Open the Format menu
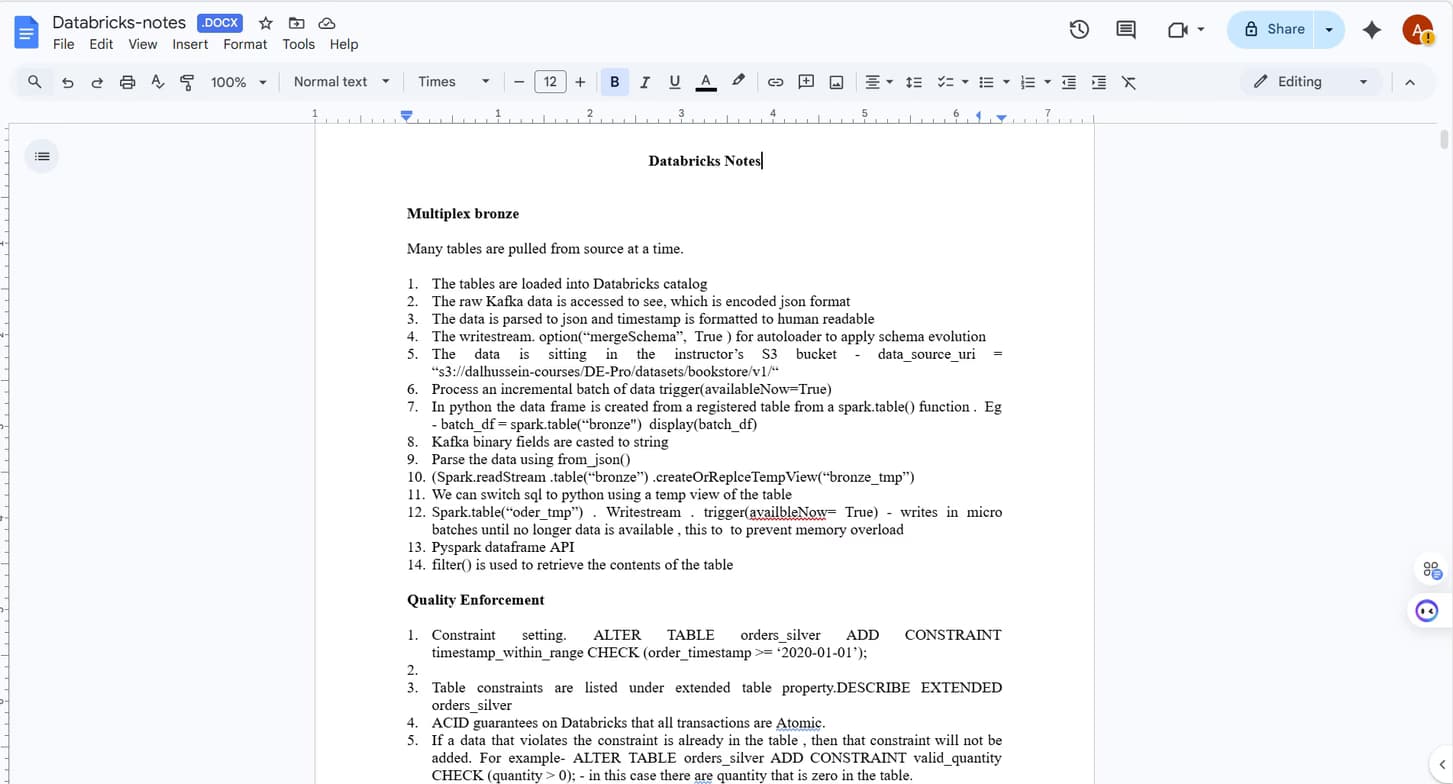The width and height of the screenshot is (1453, 784). (x=245, y=44)
